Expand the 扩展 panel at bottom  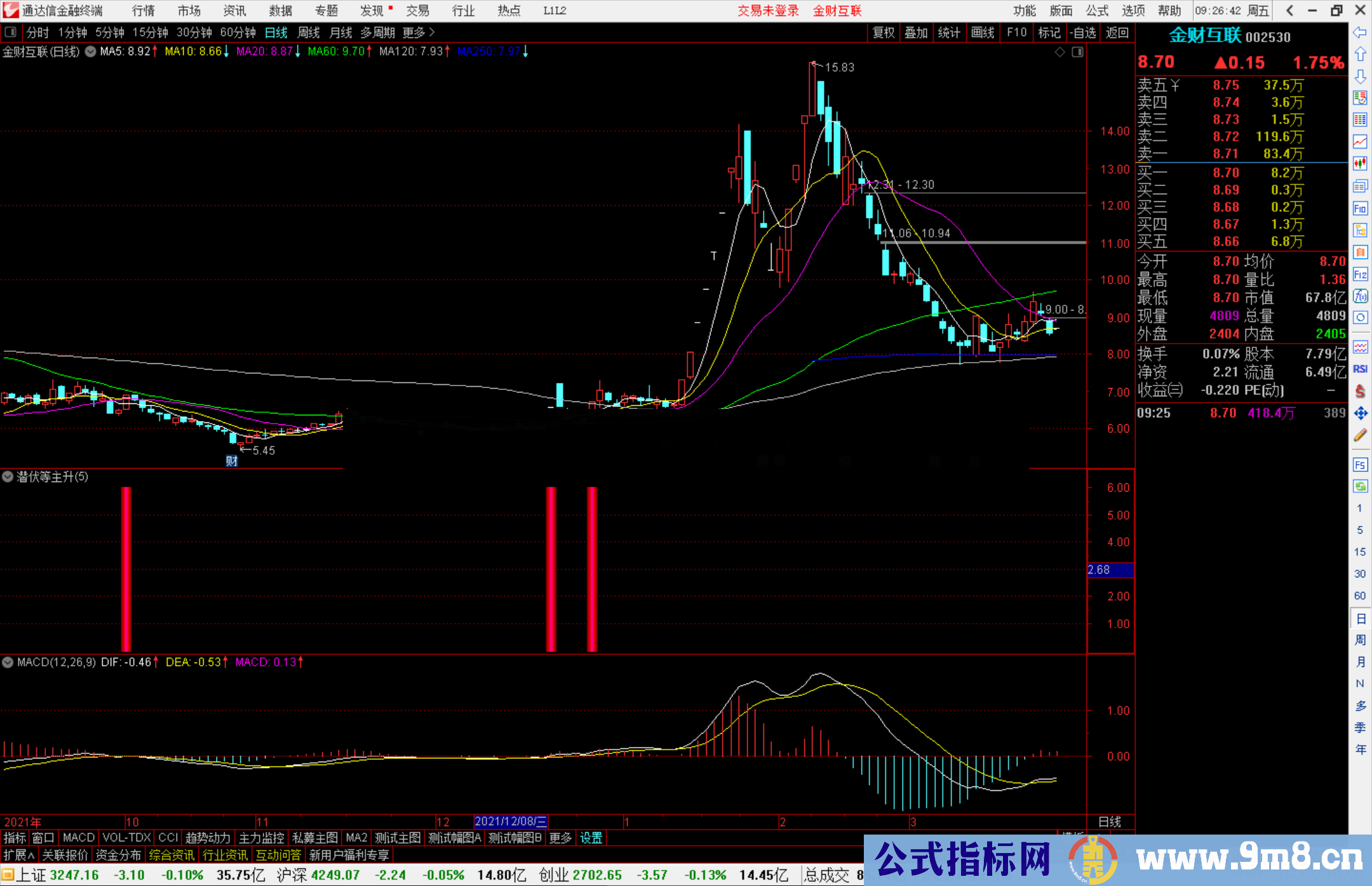pos(19,855)
